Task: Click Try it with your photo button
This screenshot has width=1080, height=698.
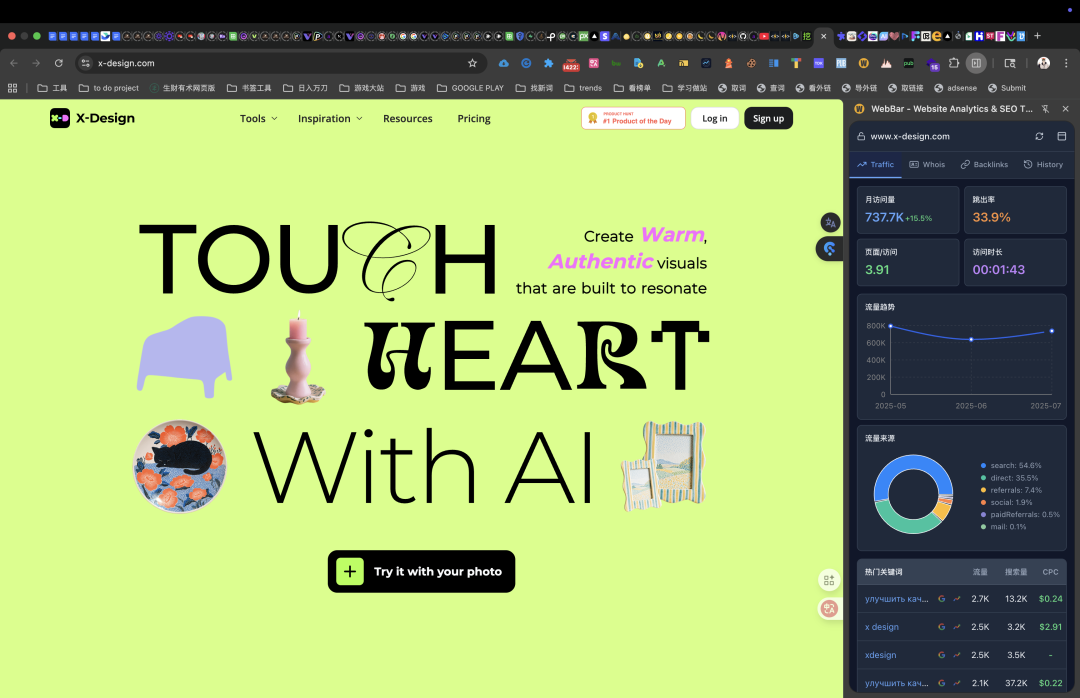Action: (x=422, y=571)
